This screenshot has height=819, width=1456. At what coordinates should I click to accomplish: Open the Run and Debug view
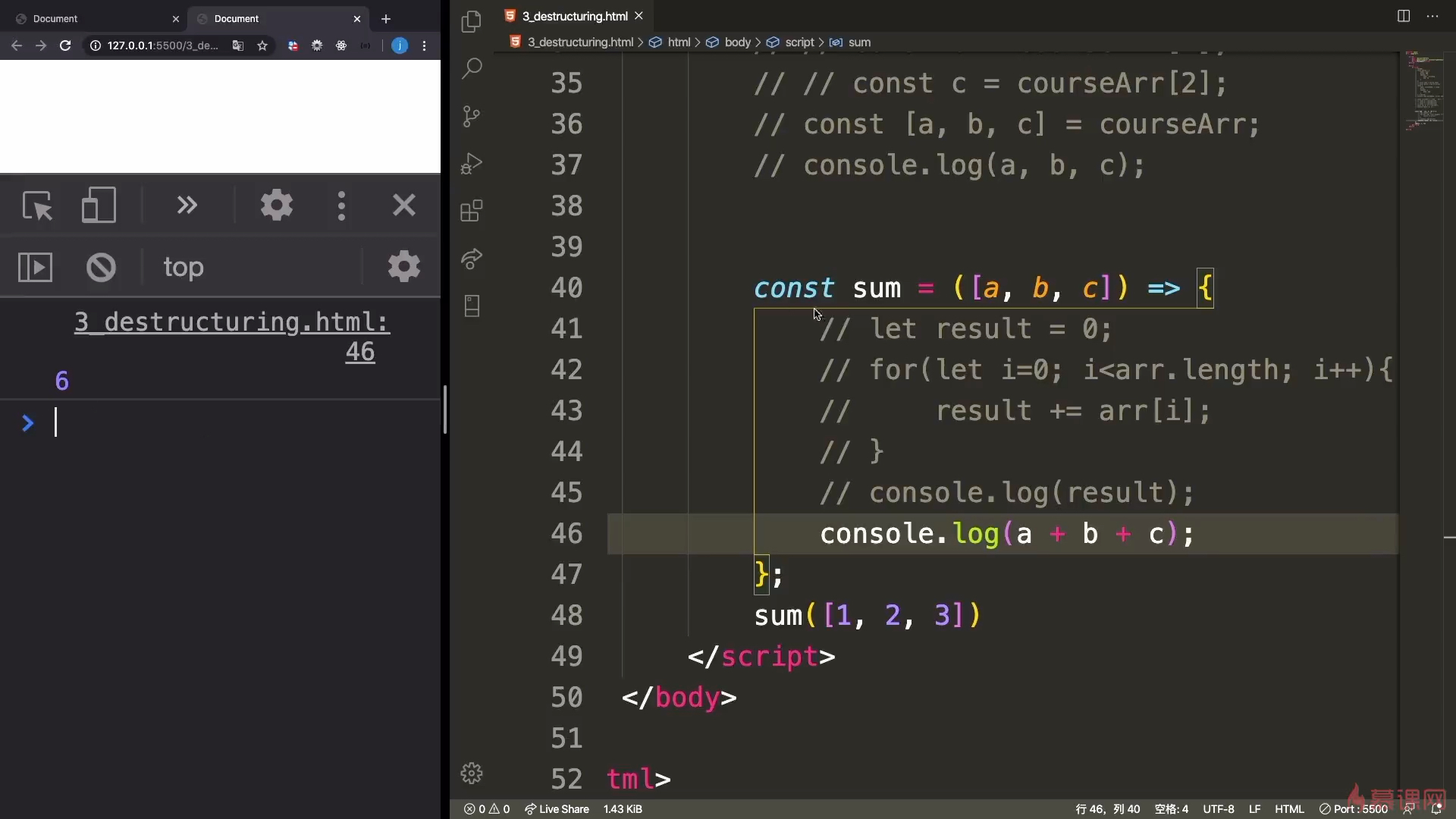point(471,164)
